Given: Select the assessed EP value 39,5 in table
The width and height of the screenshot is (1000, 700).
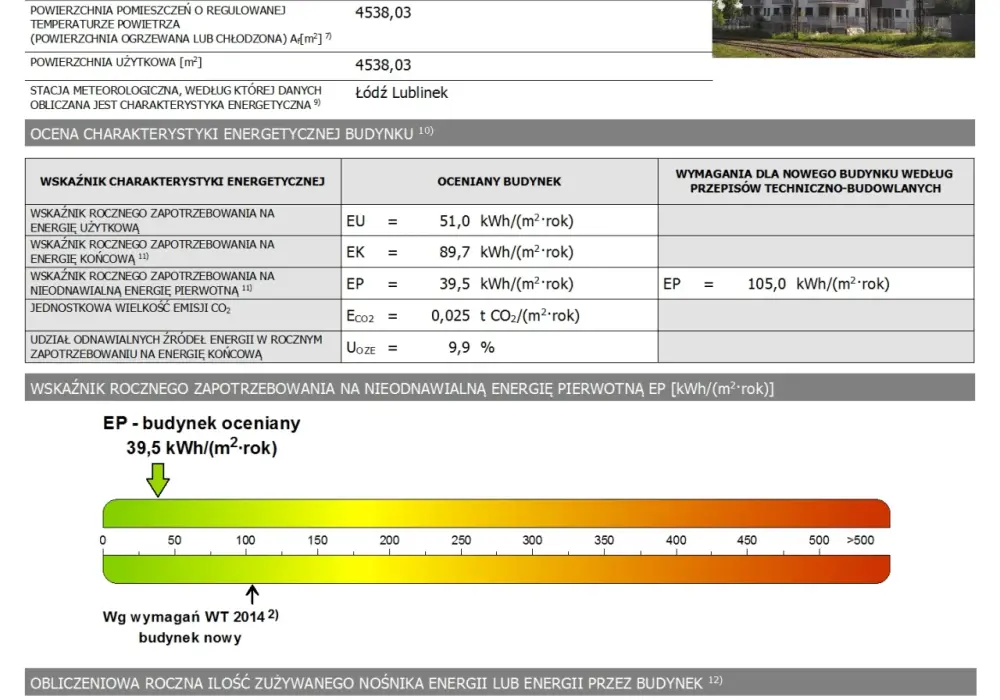Looking at the screenshot, I should pos(455,284).
